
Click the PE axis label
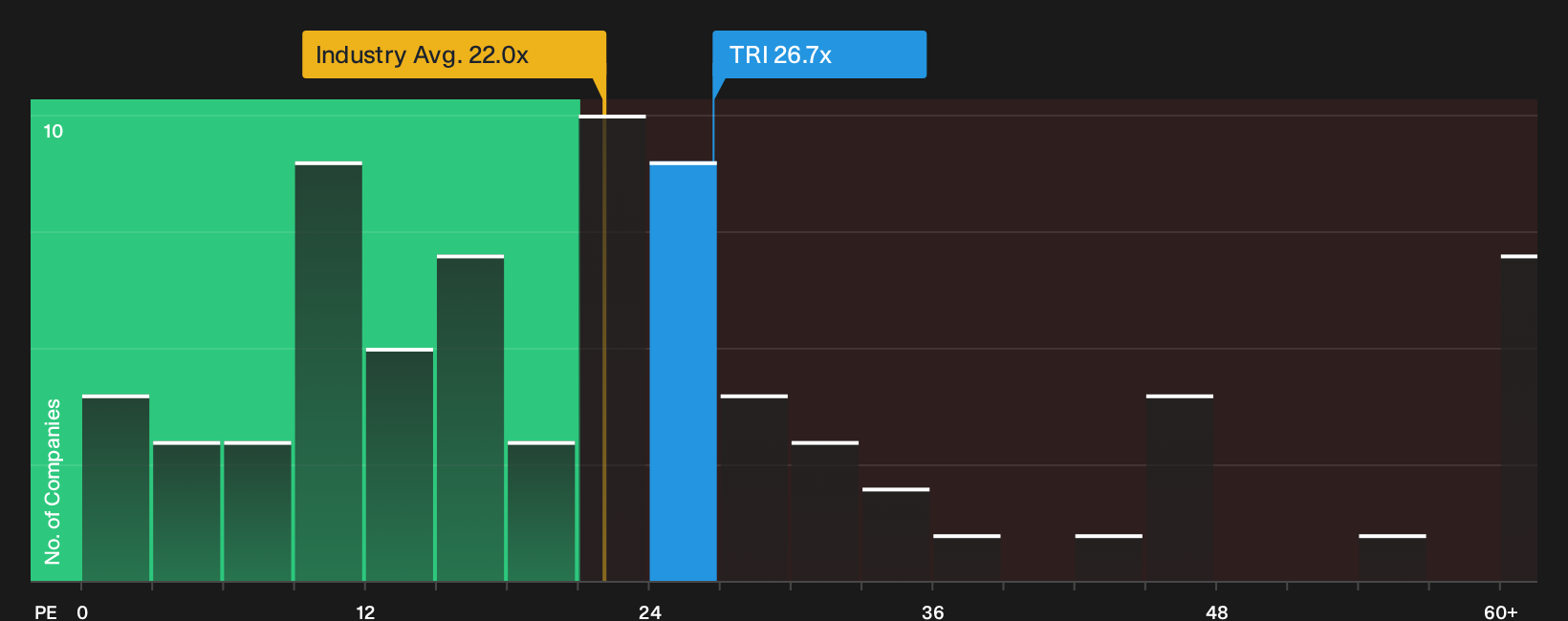[46, 611]
